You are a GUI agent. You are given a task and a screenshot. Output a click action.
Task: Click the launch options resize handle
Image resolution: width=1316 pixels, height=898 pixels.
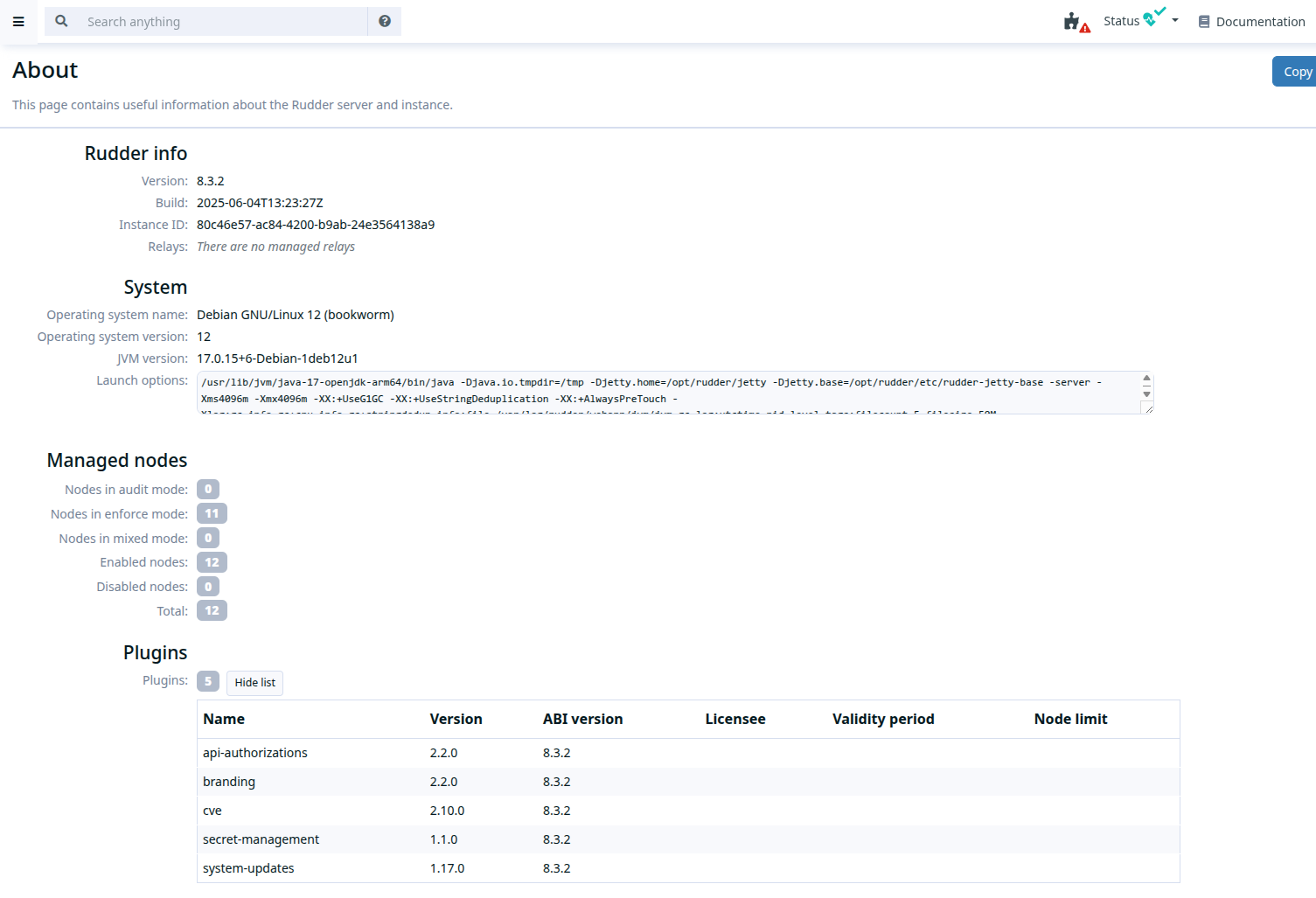pyautogui.click(x=1148, y=408)
